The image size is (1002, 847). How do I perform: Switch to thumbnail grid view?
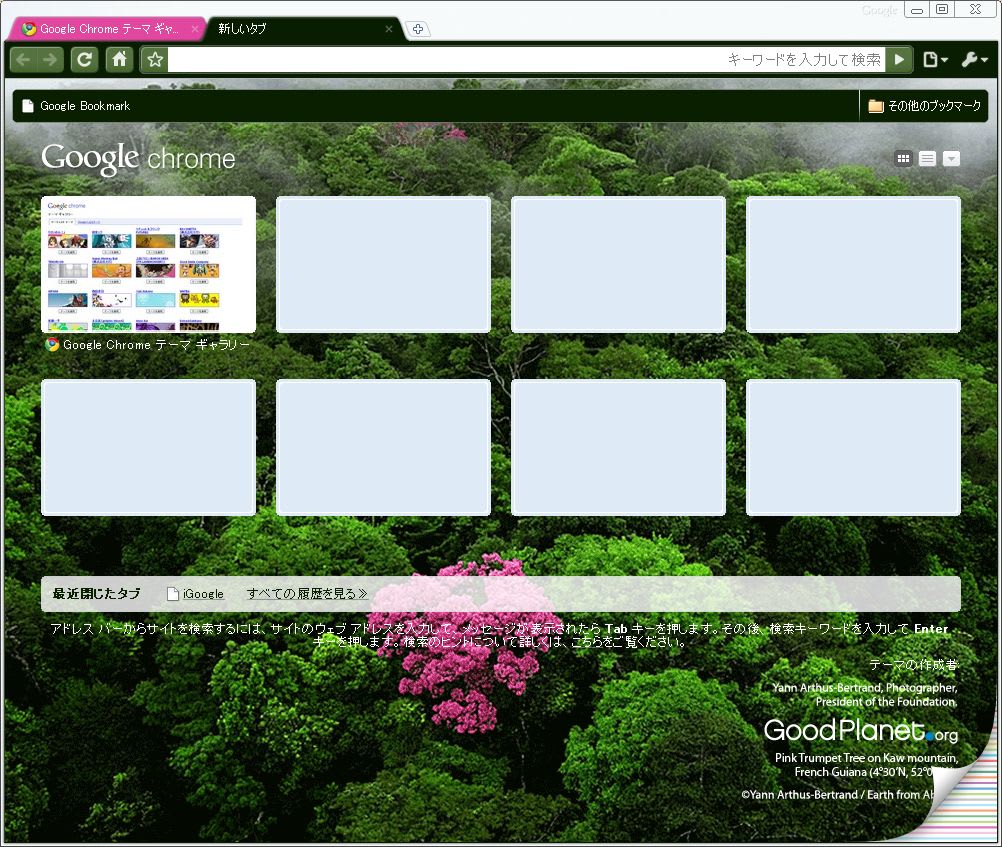tap(903, 158)
